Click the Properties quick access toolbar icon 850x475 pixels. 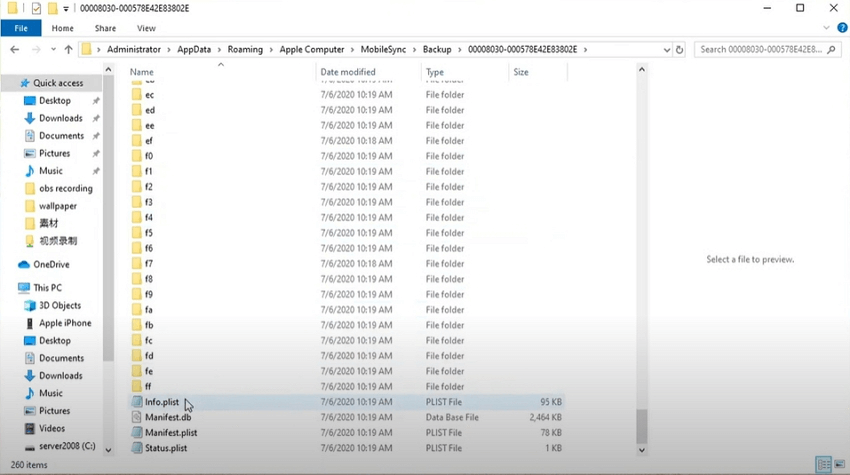(36, 8)
